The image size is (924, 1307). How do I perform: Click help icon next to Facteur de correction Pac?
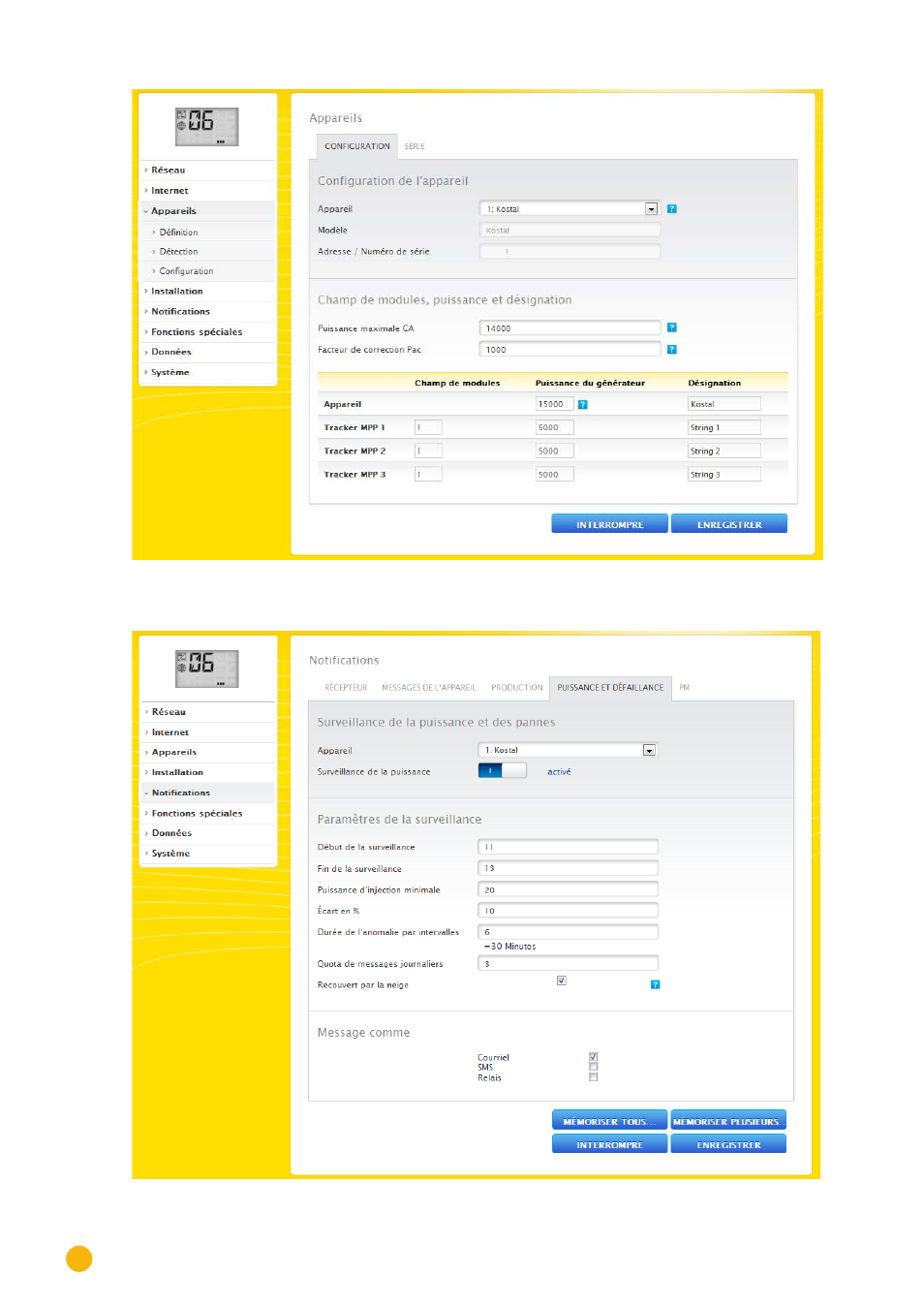click(x=671, y=350)
